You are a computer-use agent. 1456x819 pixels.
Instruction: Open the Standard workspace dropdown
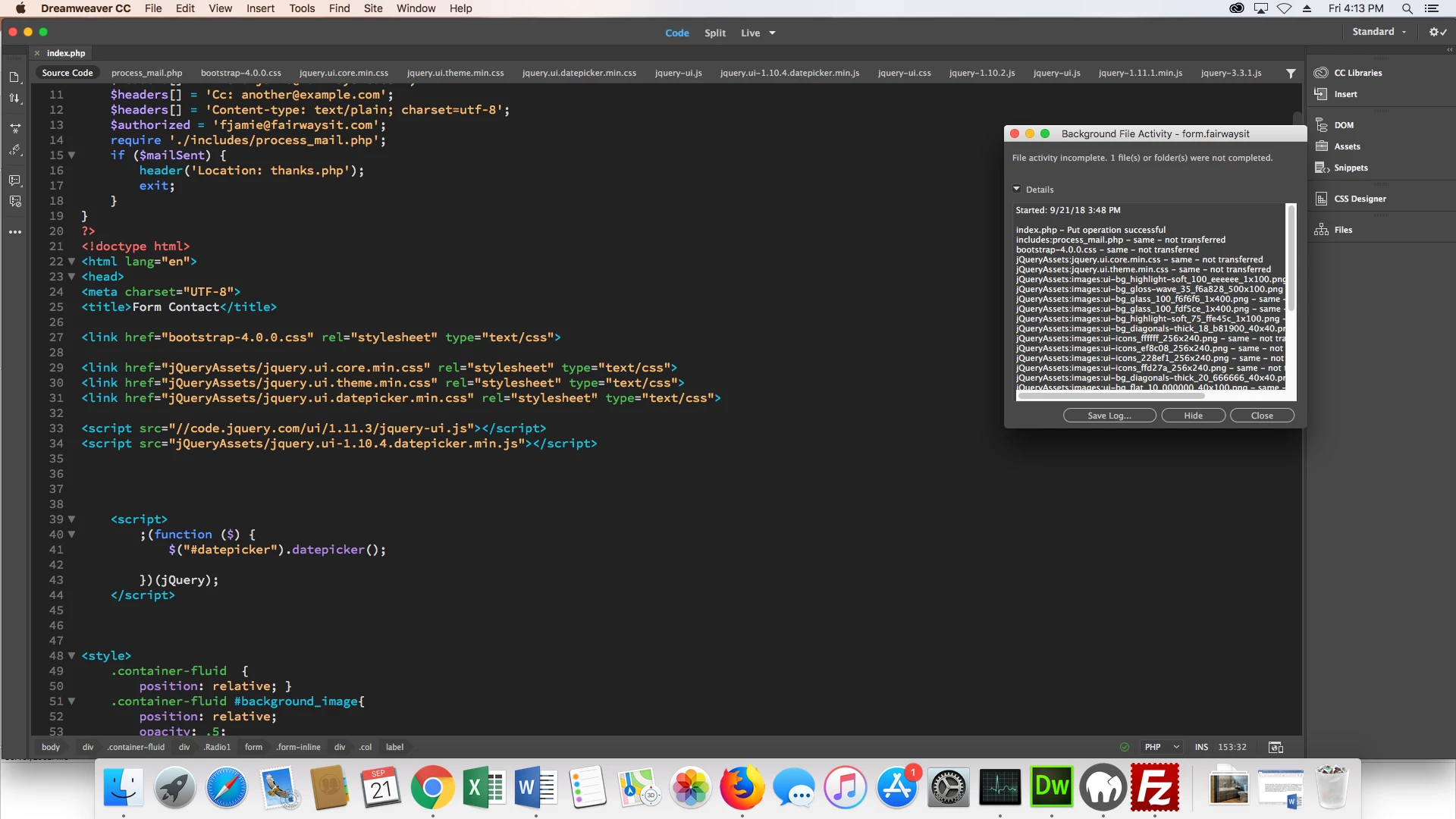(x=1379, y=32)
